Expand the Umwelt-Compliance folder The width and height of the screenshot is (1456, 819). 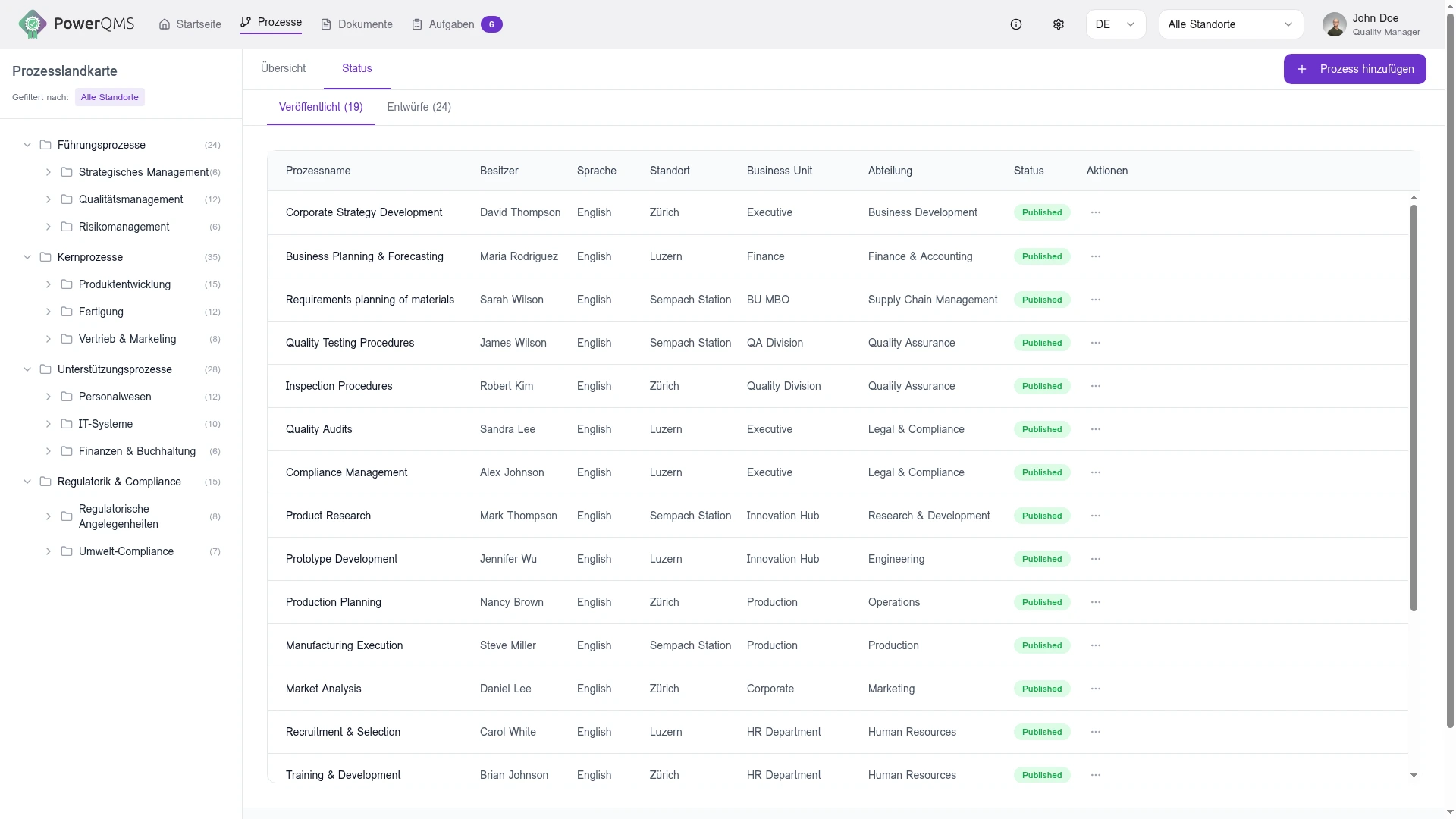49,551
